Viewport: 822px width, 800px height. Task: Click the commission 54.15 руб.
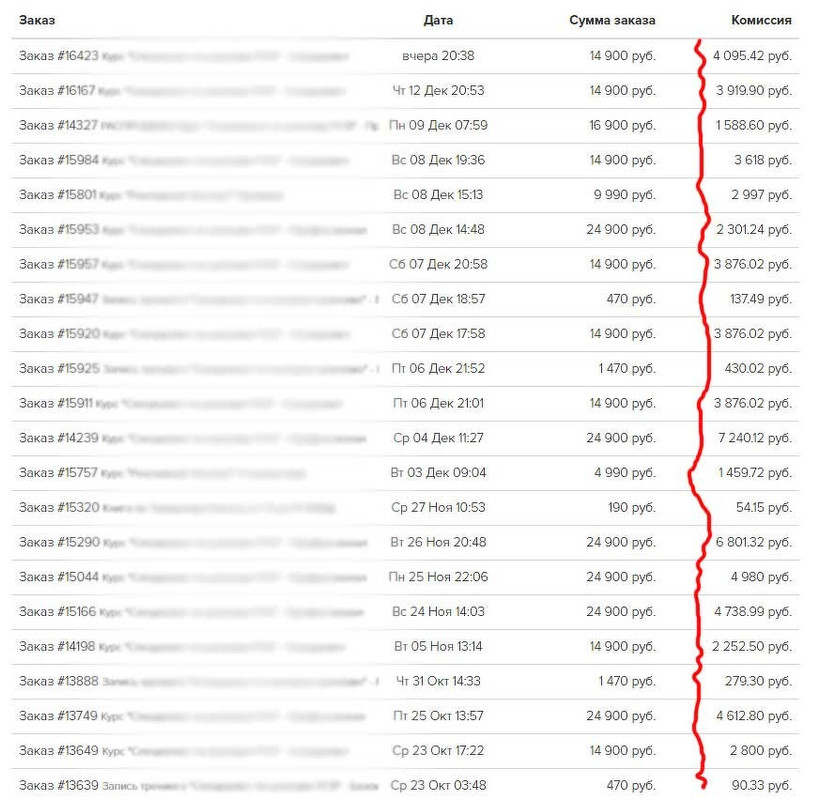click(x=763, y=507)
